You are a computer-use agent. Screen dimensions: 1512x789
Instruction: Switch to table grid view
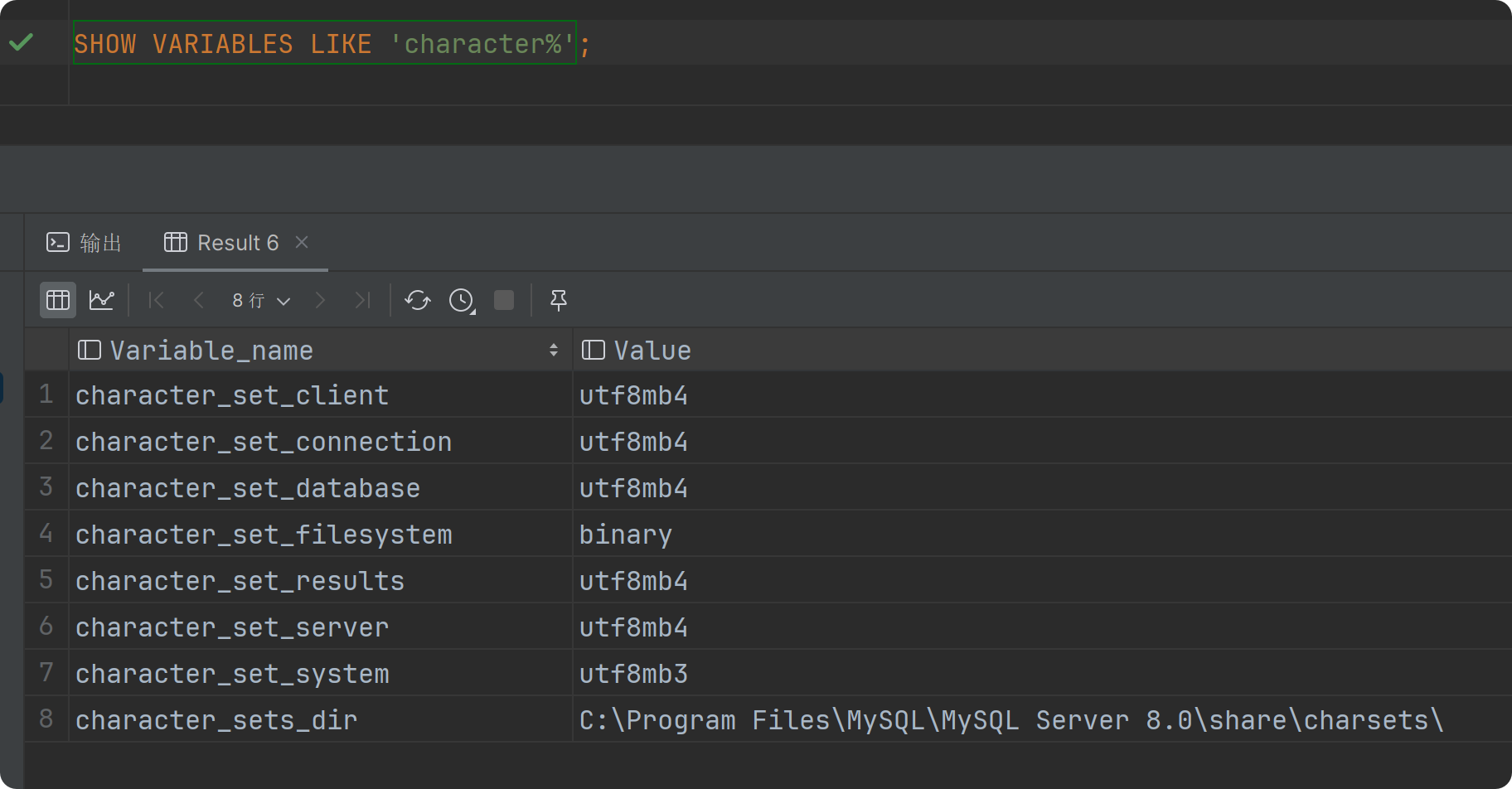tap(58, 300)
